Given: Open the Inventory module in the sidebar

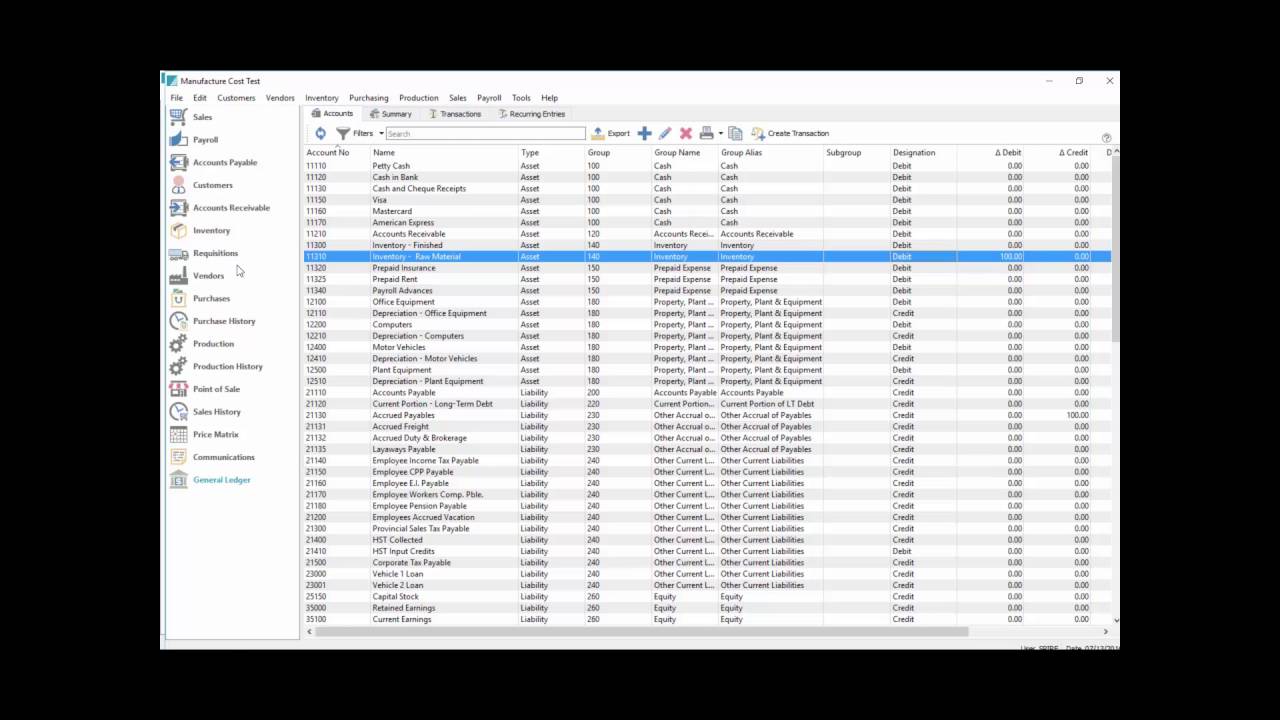Looking at the screenshot, I should [211, 231].
